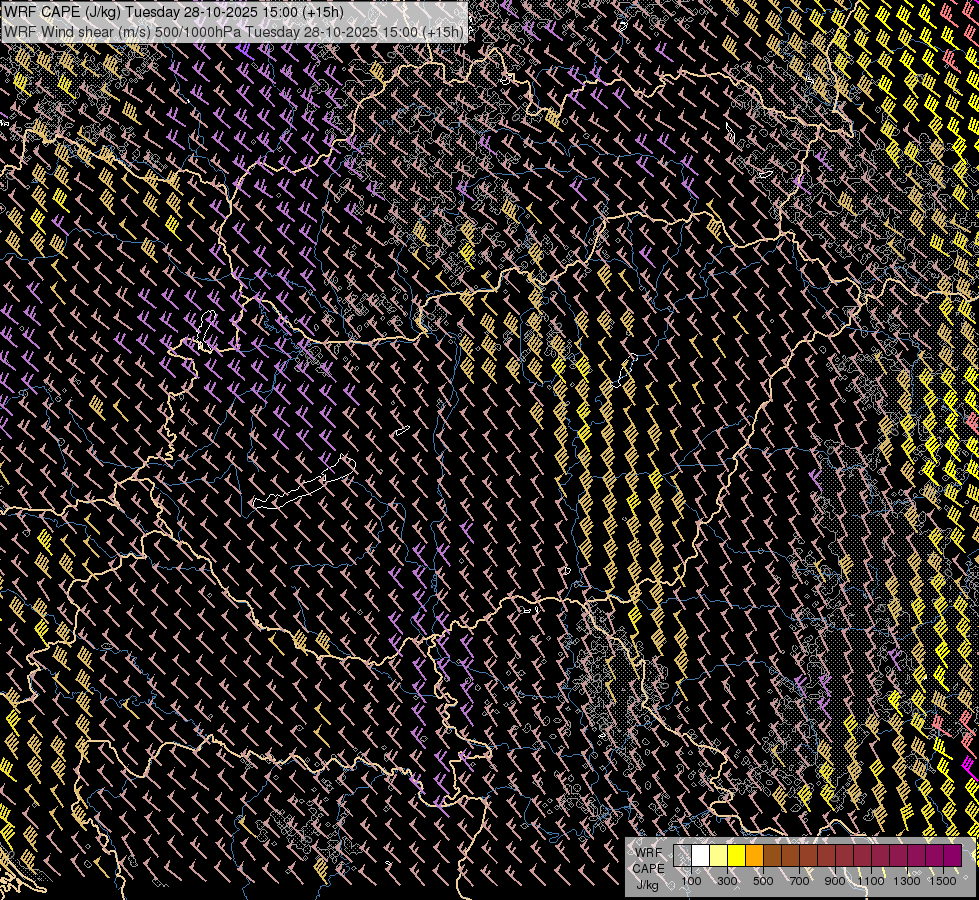Click the 700 value on legend scale
Image resolution: width=979 pixels, height=900 pixels.
coord(799,881)
